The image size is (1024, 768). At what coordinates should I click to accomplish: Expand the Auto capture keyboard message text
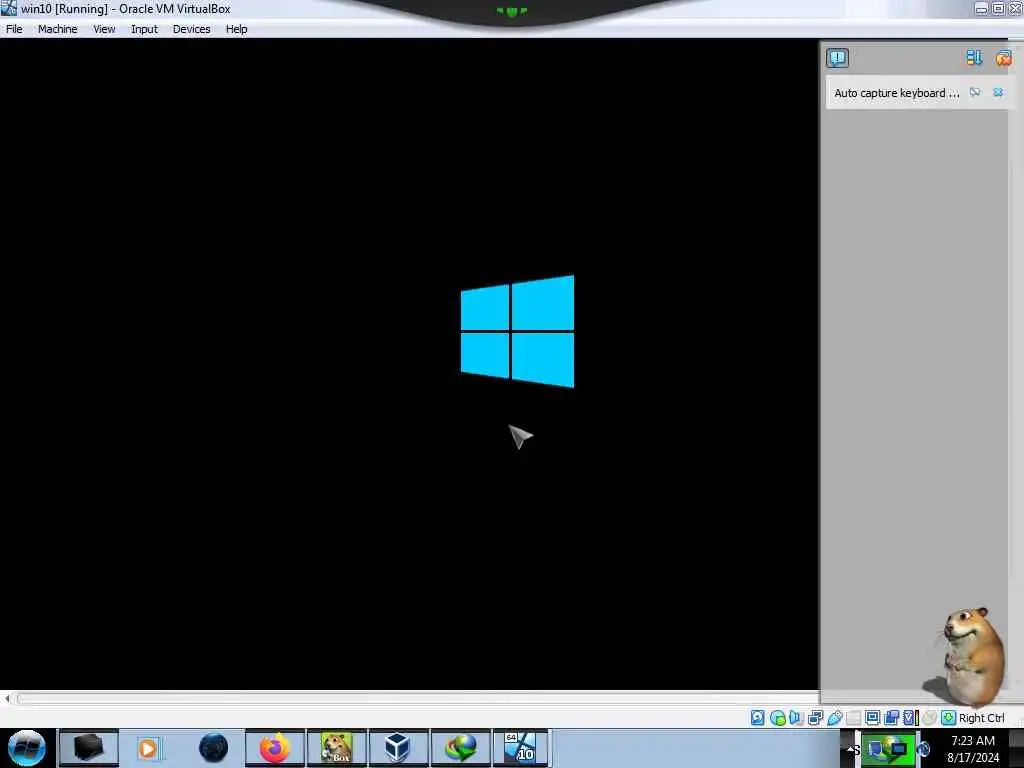point(896,93)
